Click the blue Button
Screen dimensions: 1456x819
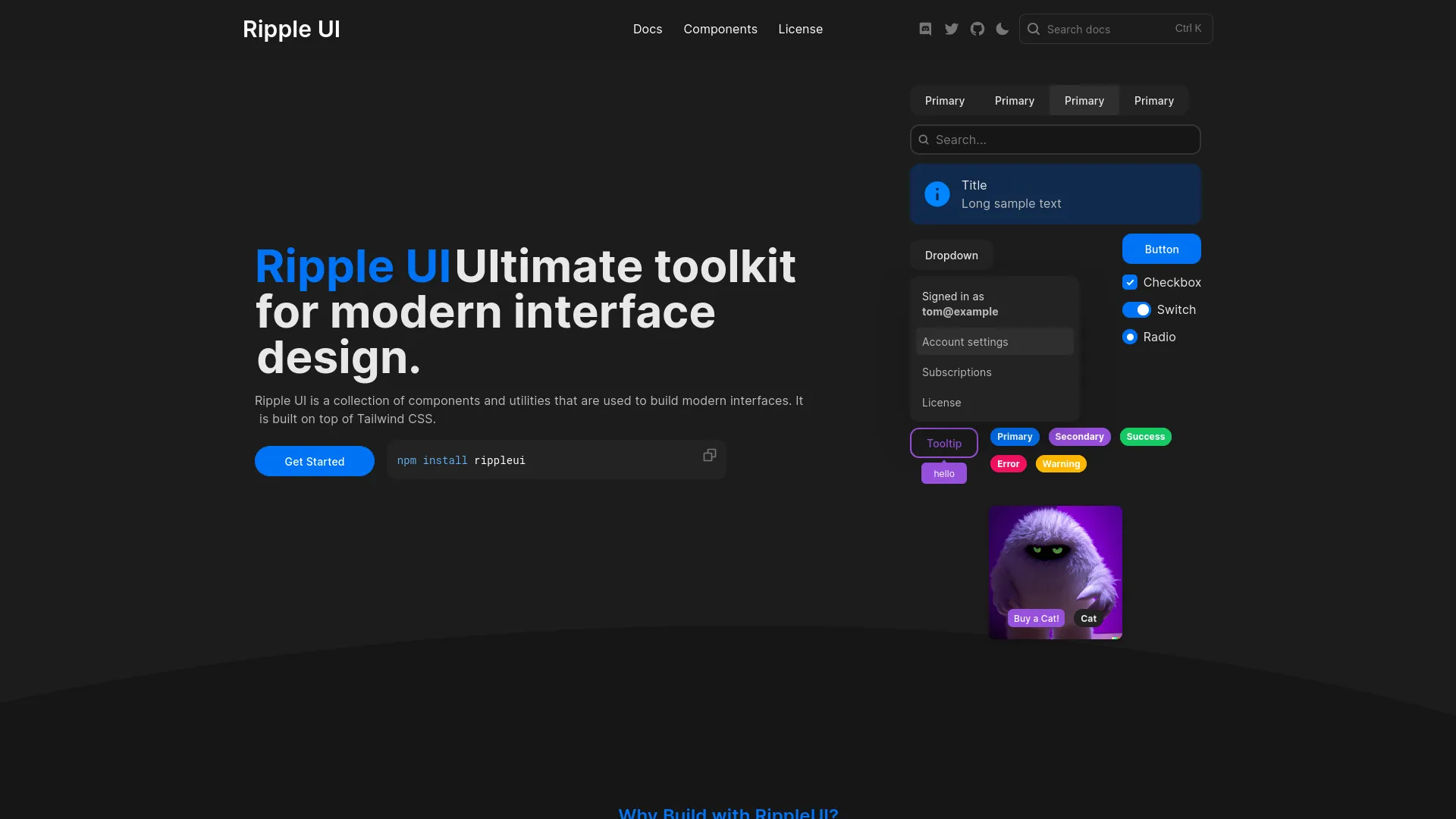tap(1162, 249)
